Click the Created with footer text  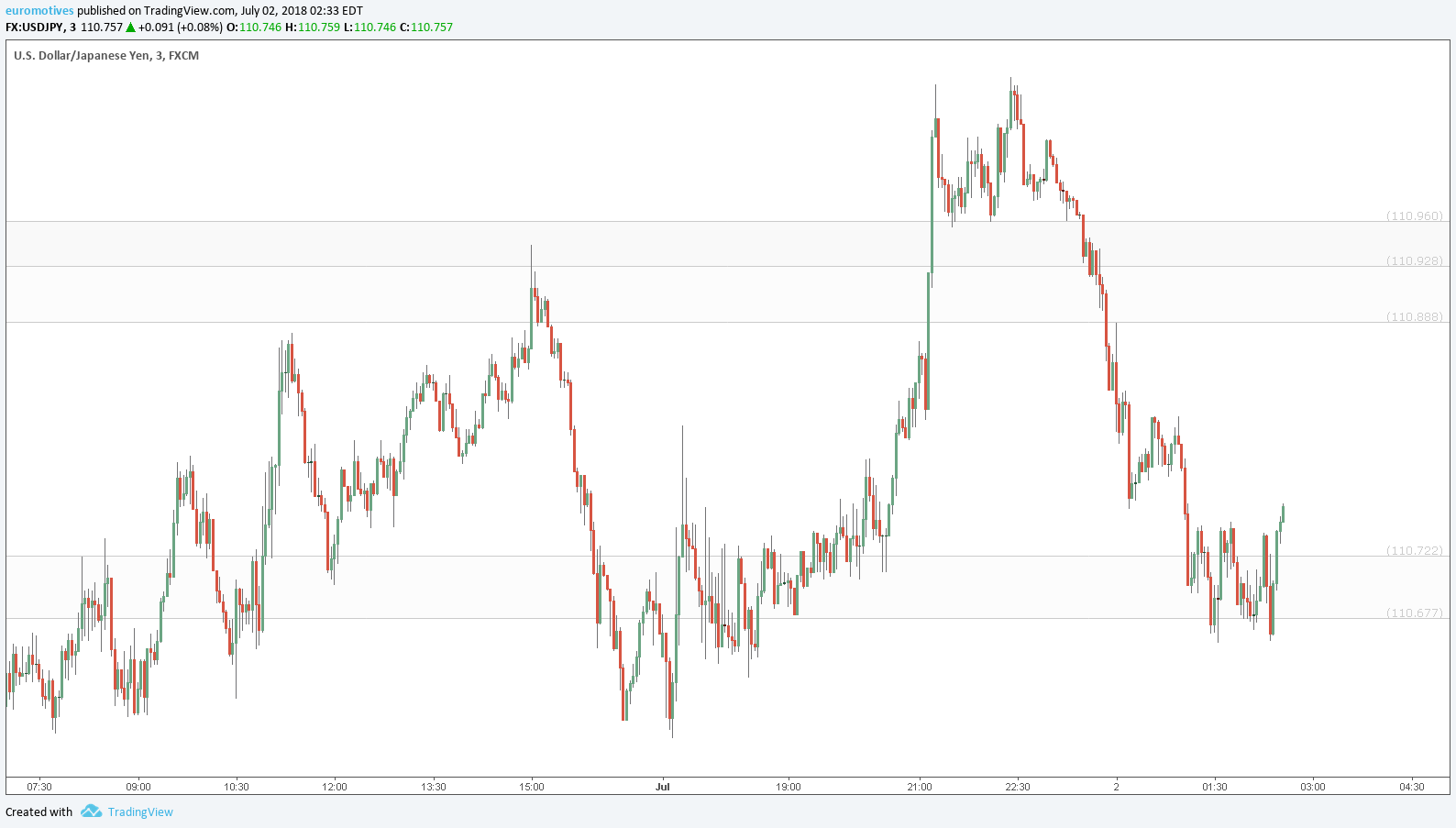[x=39, y=812]
